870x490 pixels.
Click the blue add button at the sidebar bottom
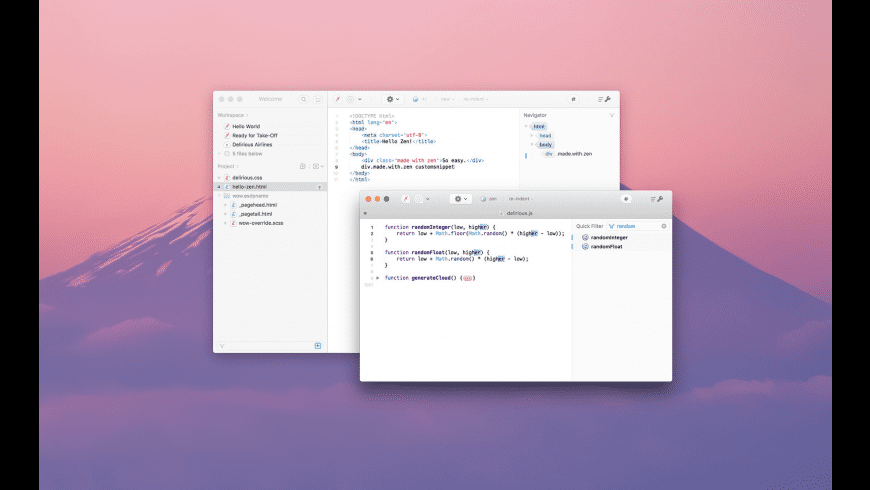click(318, 346)
